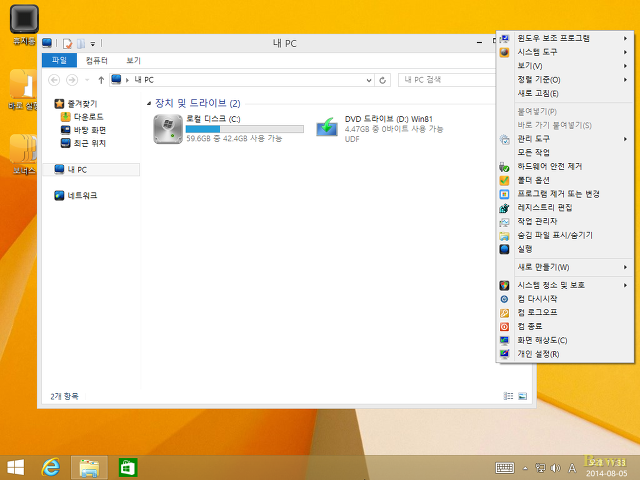This screenshot has height=480, width=640.
Task: Click the 컴 다시시작 icon
Action: [x=504, y=299]
